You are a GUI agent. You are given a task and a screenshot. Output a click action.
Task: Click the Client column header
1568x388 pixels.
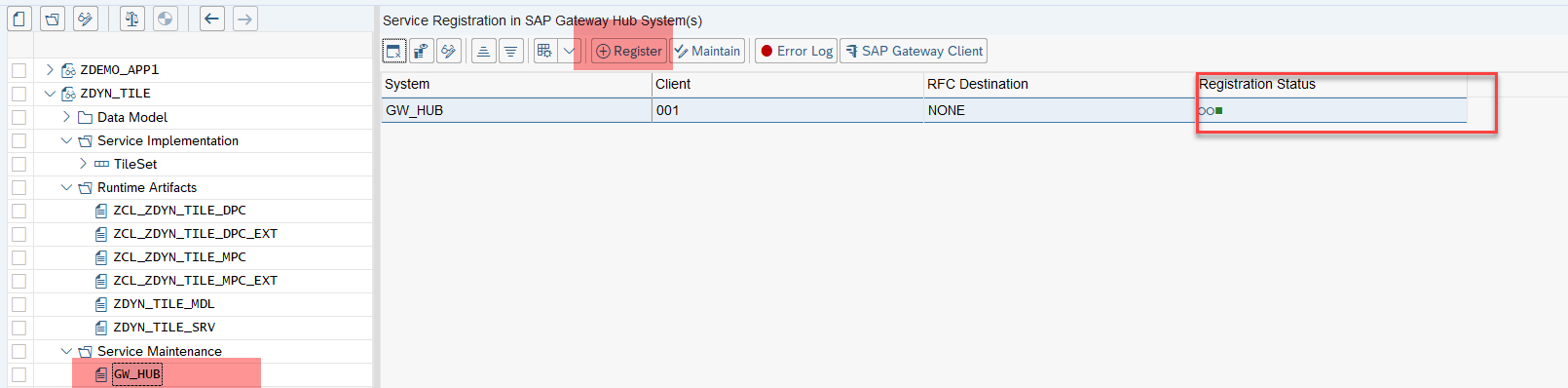pyautogui.click(x=788, y=84)
